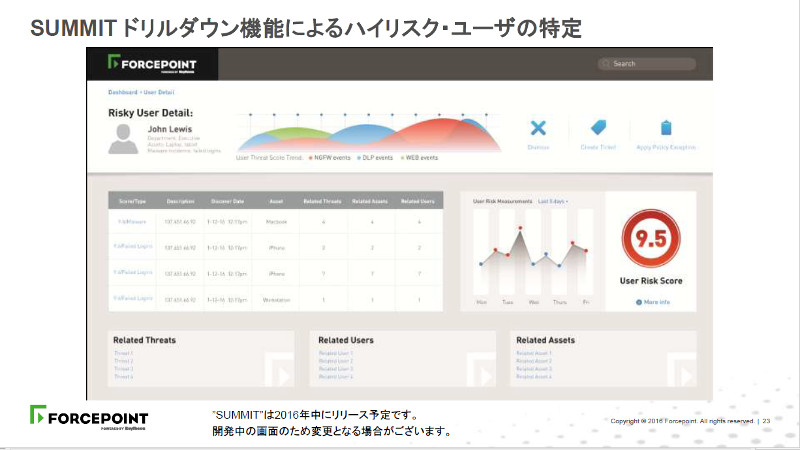Open the Last 5 days dropdown
The width and height of the screenshot is (800, 450).
[x=553, y=202]
